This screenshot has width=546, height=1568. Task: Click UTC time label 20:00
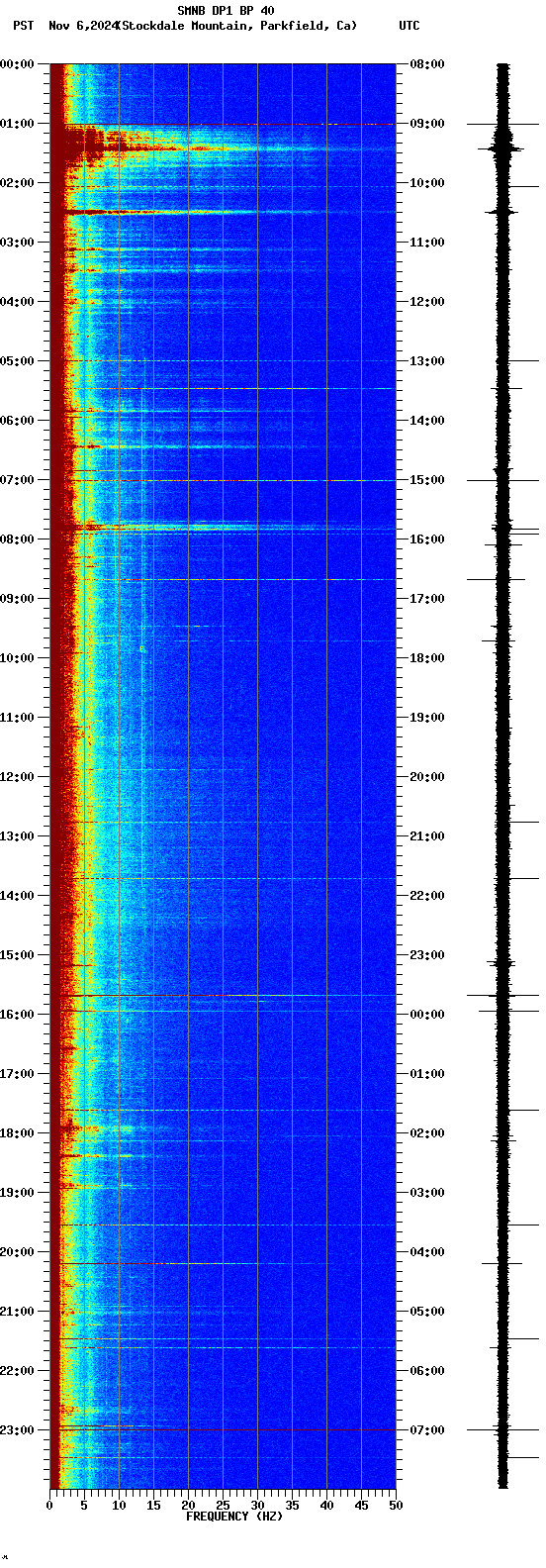(427, 777)
